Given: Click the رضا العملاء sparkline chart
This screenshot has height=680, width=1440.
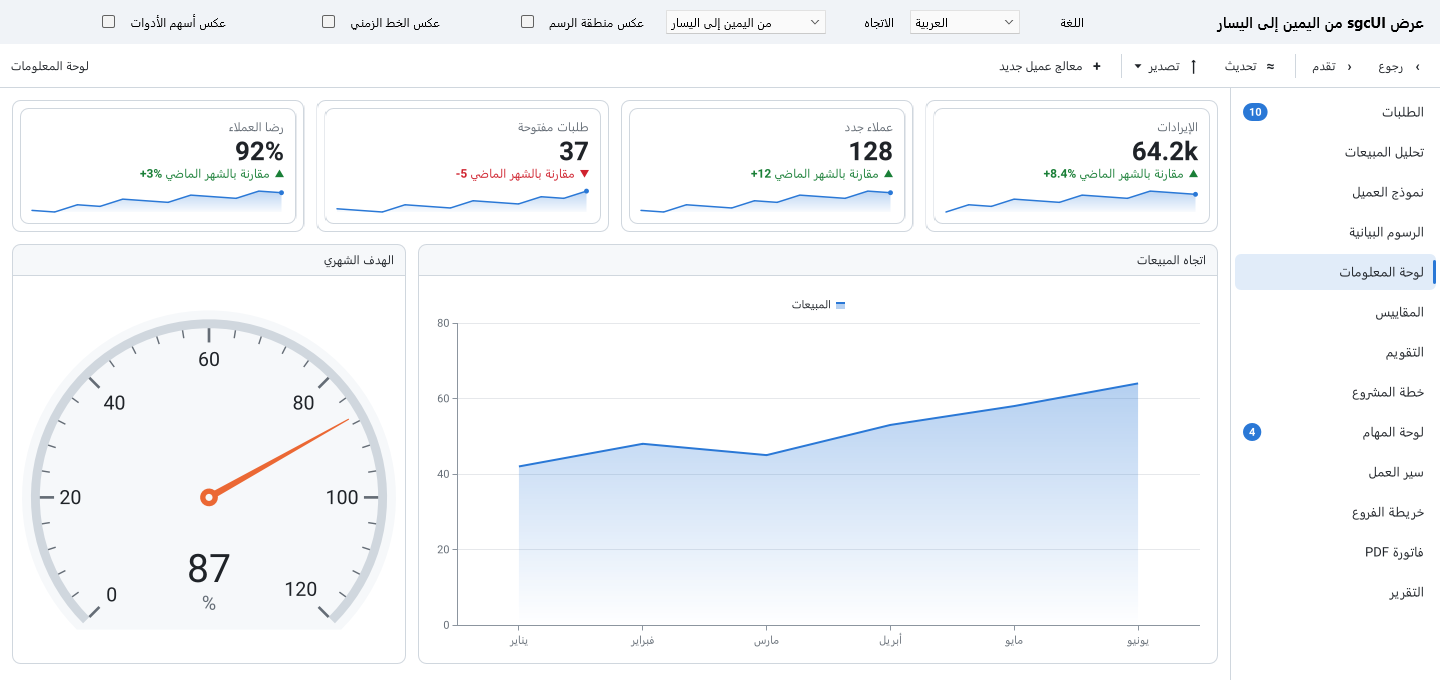Looking at the screenshot, I should click(157, 202).
